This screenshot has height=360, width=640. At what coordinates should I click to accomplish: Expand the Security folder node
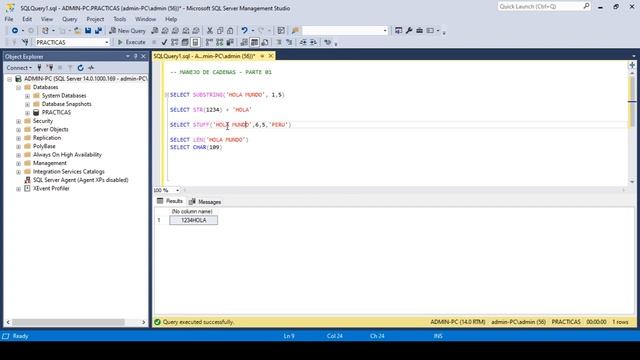coord(18,121)
